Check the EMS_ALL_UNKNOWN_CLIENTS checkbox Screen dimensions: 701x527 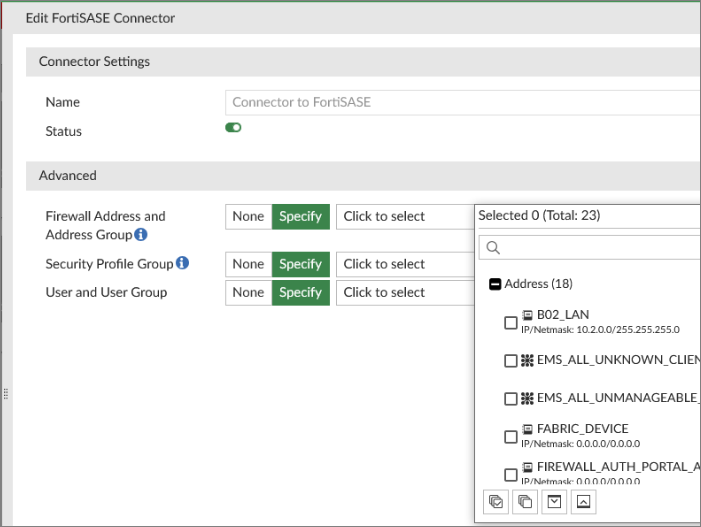tap(511, 361)
